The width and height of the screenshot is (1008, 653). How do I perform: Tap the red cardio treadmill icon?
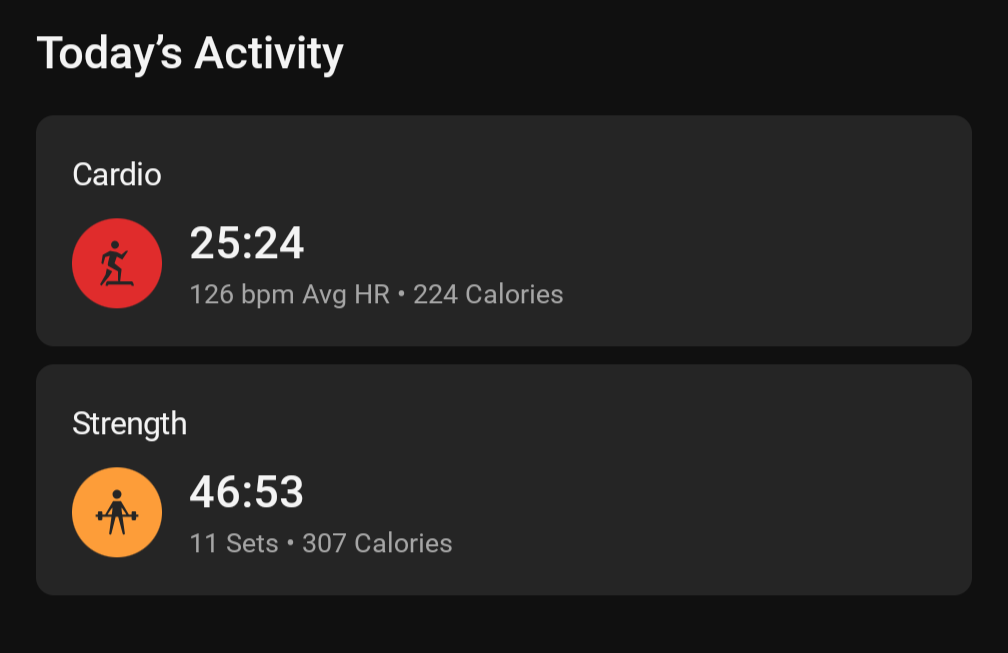pyautogui.click(x=117, y=263)
